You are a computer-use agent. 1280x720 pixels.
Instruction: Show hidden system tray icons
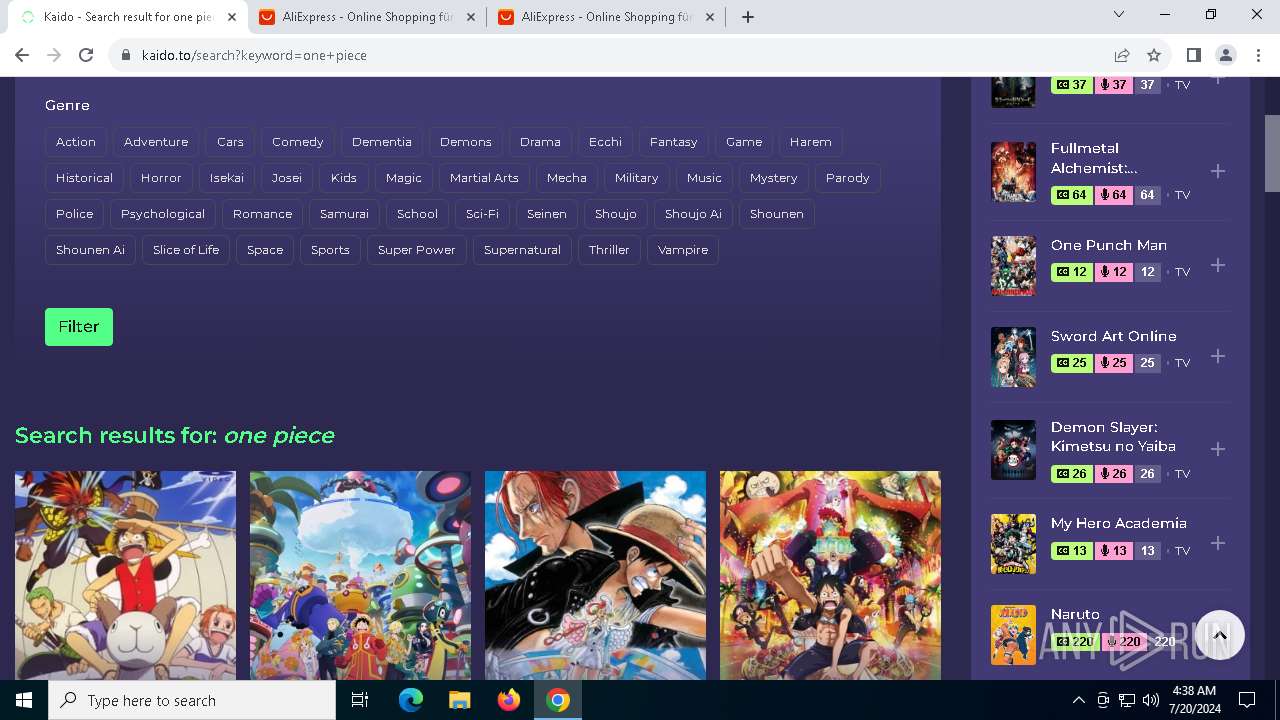coord(1078,700)
